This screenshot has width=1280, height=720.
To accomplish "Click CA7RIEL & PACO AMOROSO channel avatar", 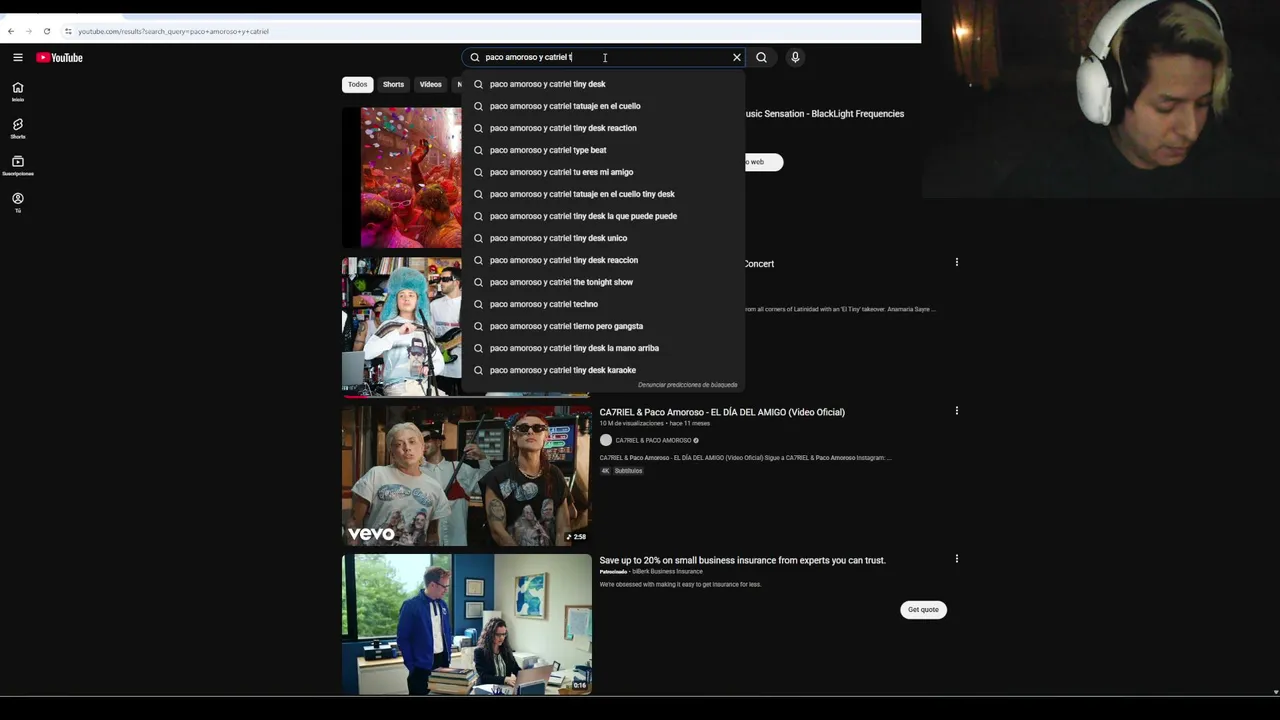I will 606,440.
